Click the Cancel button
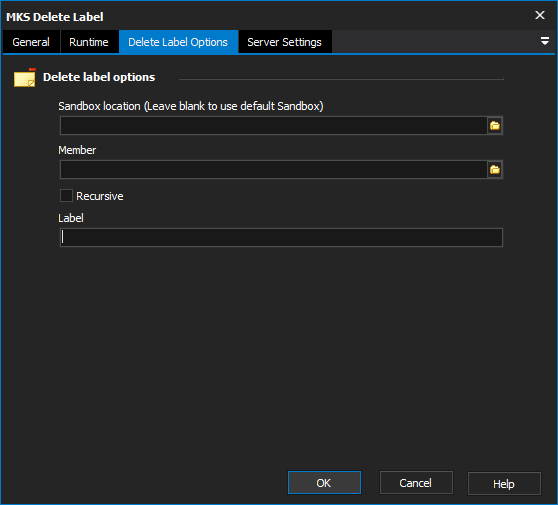The image size is (558, 505). 416,483
